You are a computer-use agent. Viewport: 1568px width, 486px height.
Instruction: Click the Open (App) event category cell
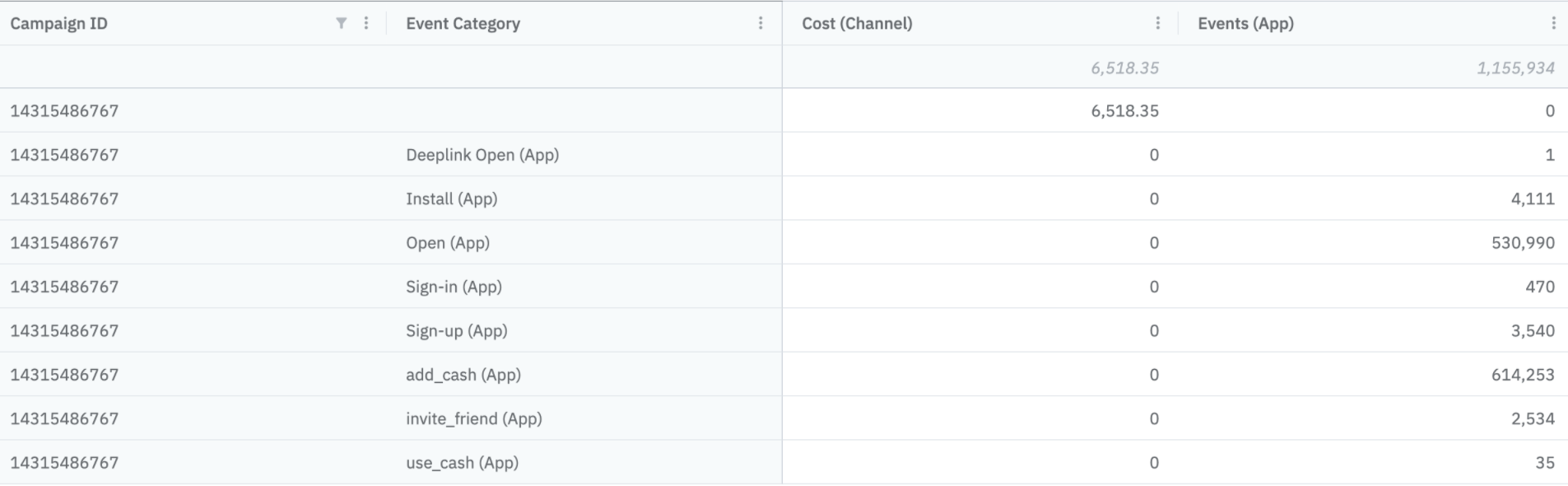click(448, 243)
